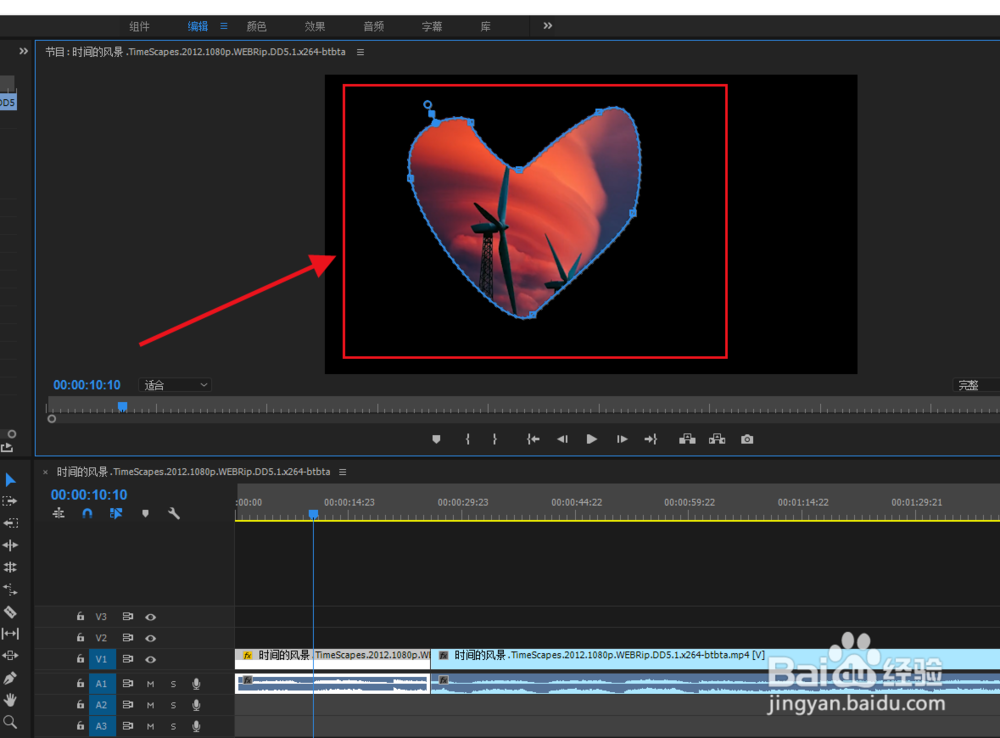Switch to 效果 workspace
Screen dimensions: 1000x738
point(315,26)
